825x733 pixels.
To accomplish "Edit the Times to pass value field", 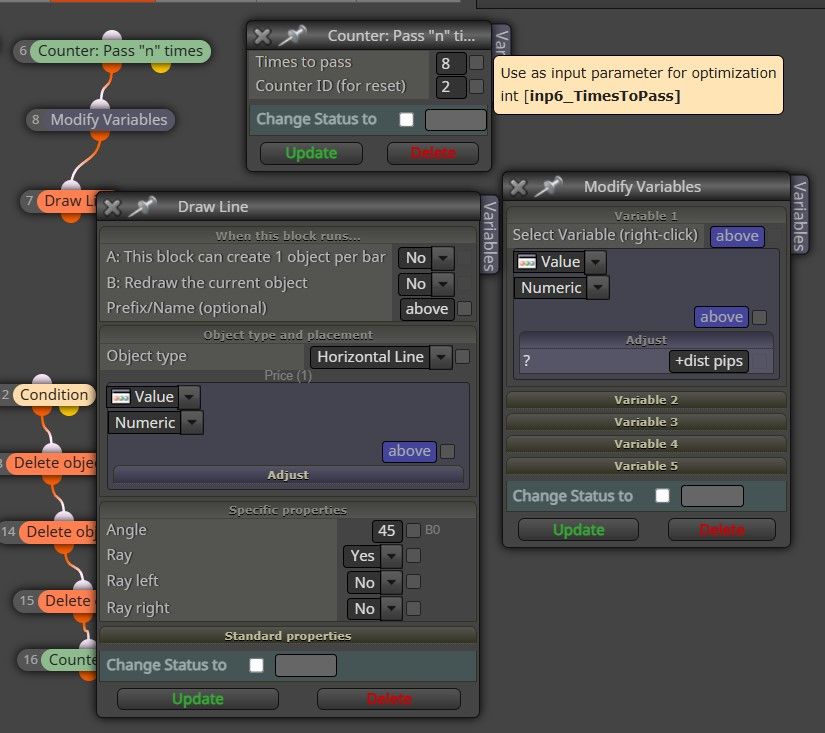I will 451,64.
